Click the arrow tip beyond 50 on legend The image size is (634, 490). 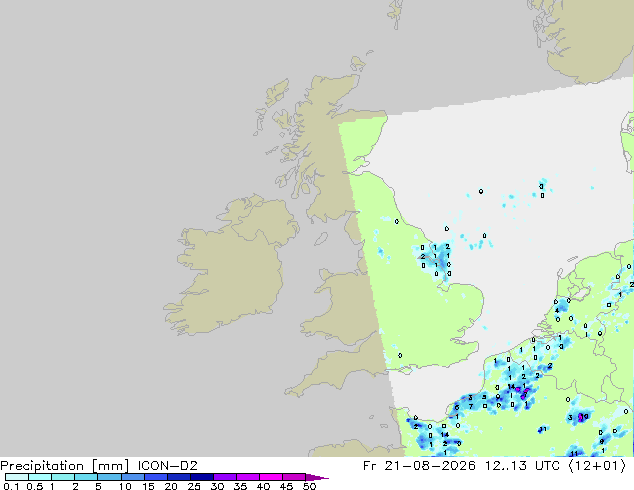(x=318, y=478)
